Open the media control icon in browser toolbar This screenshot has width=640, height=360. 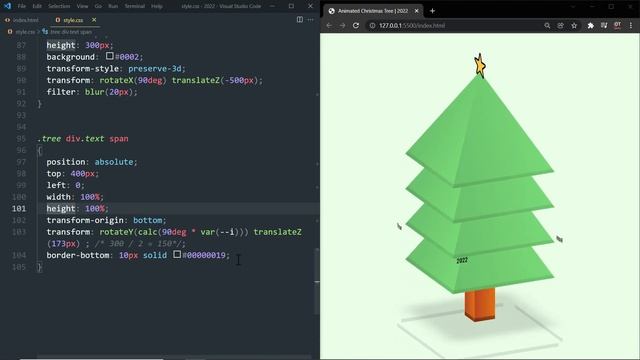[604, 25]
